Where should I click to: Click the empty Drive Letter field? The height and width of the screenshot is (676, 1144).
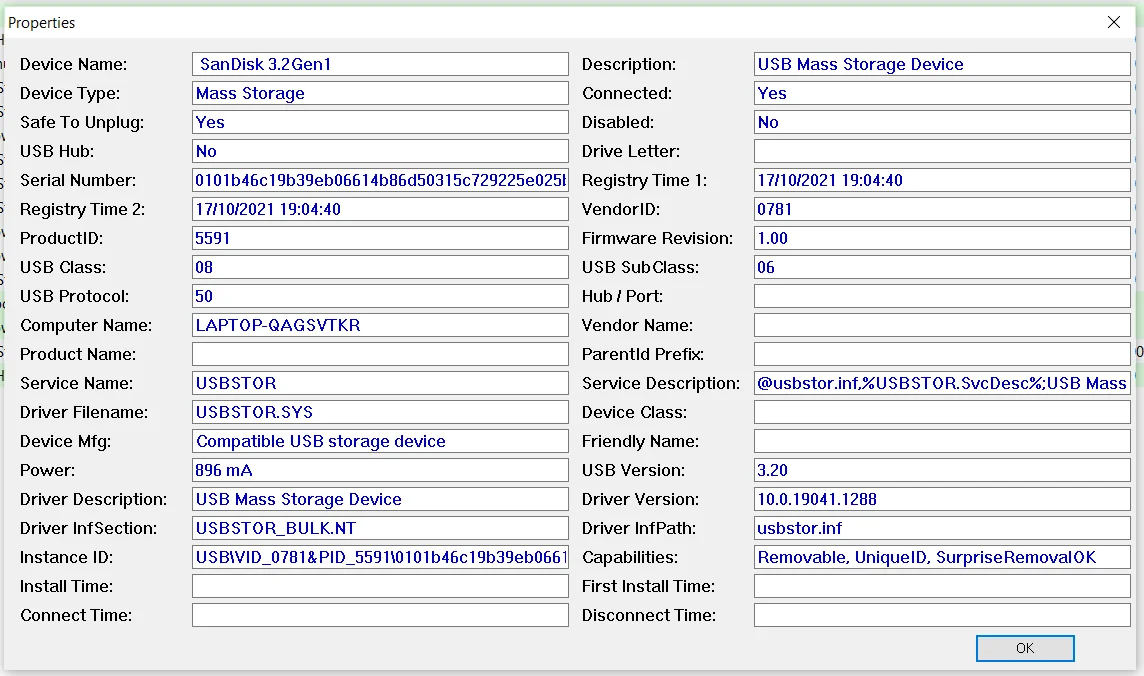[942, 151]
